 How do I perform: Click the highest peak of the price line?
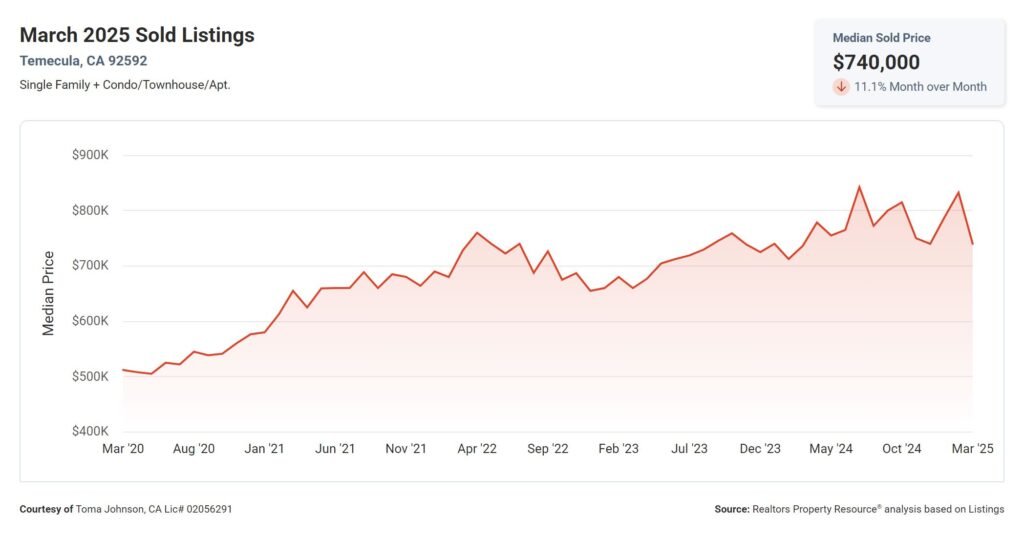(x=859, y=187)
